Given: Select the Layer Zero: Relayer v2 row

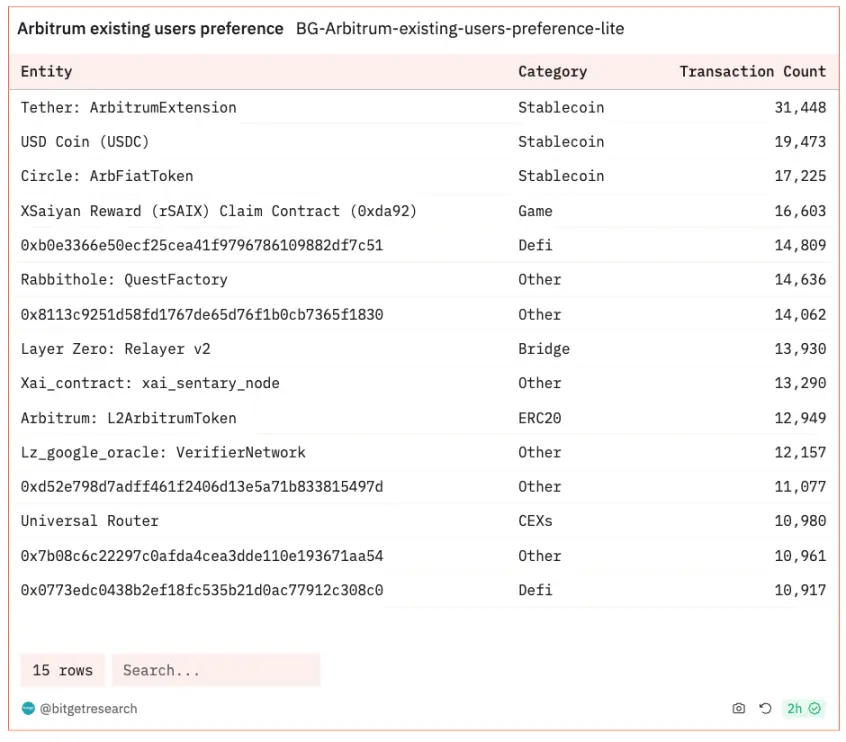Looking at the screenshot, I should tap(115, 349).
